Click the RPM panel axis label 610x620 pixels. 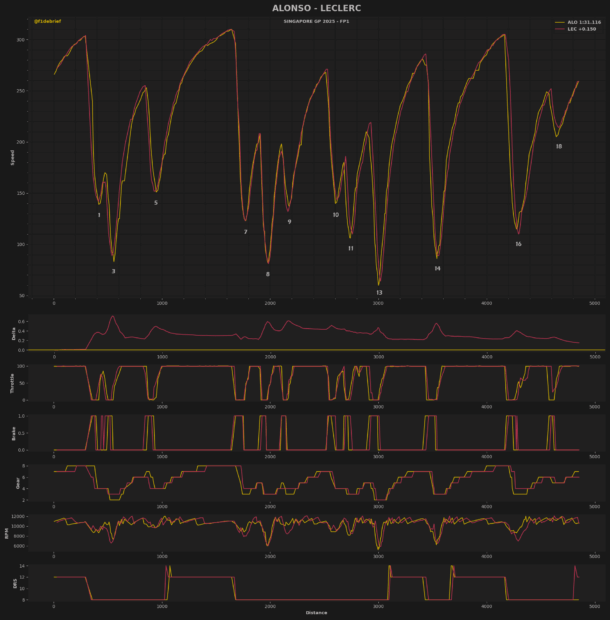(x=13, y=533)
